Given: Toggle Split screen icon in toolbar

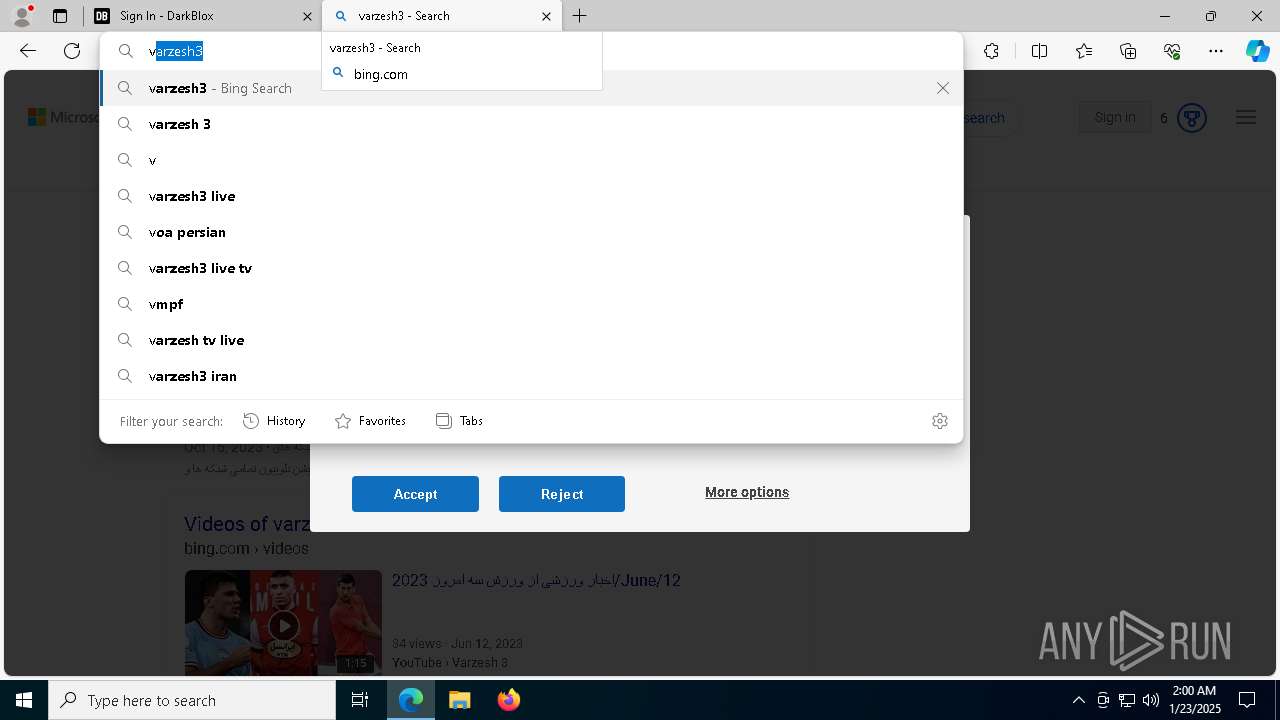Looking at the screenshot, I should click(x=1039, y=51).
